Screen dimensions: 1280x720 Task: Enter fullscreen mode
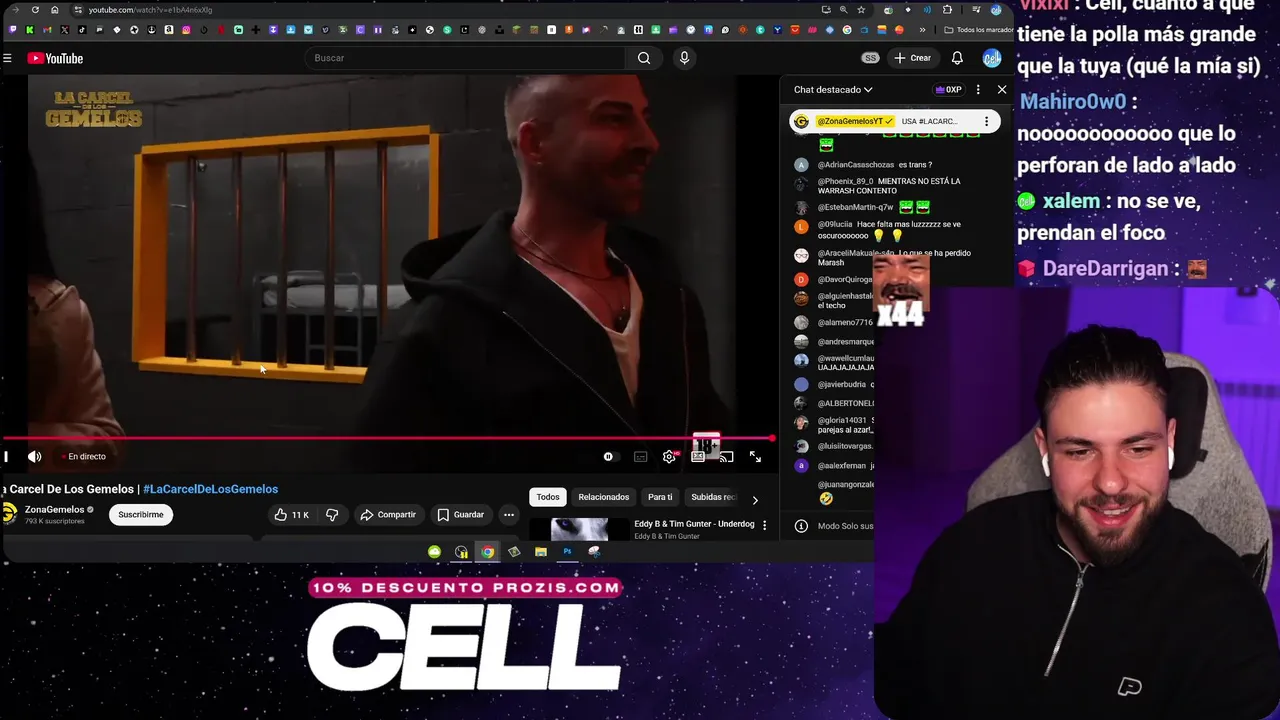click(755, 457)
